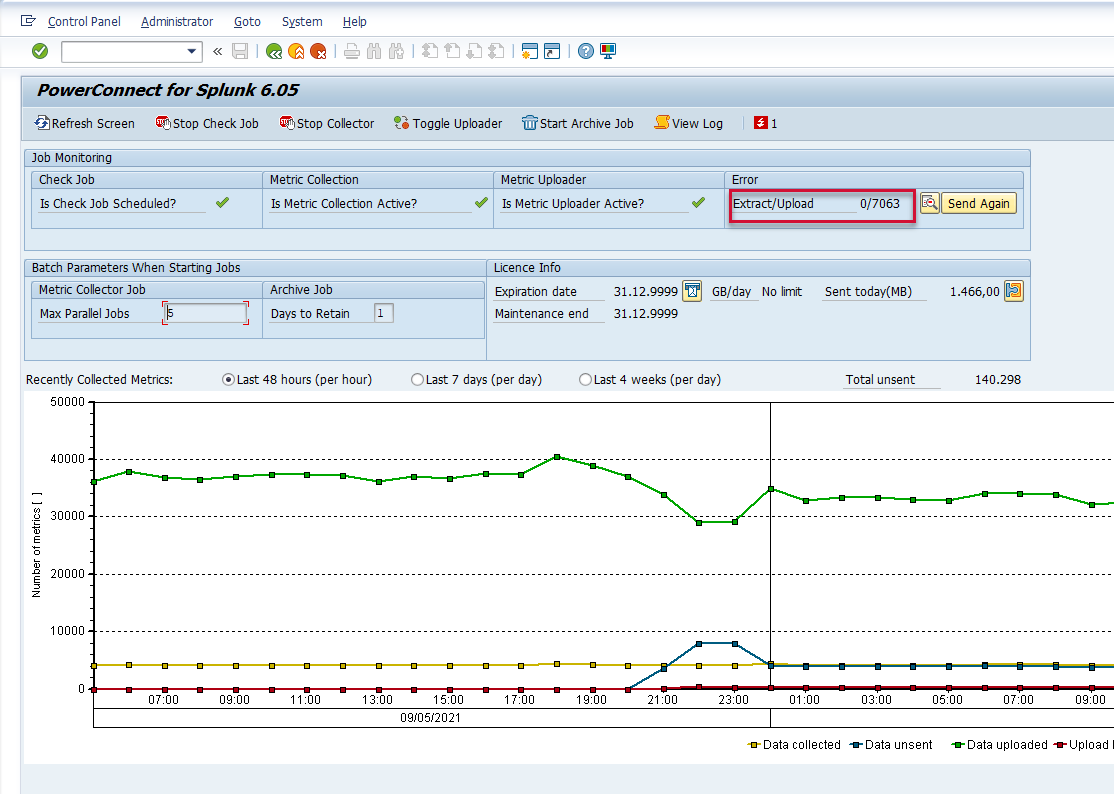Select Last 7 days per day option
Image resolution: width=1114 pixels, height=794 pixels.
pyautogui.click(x=417, y=380)
